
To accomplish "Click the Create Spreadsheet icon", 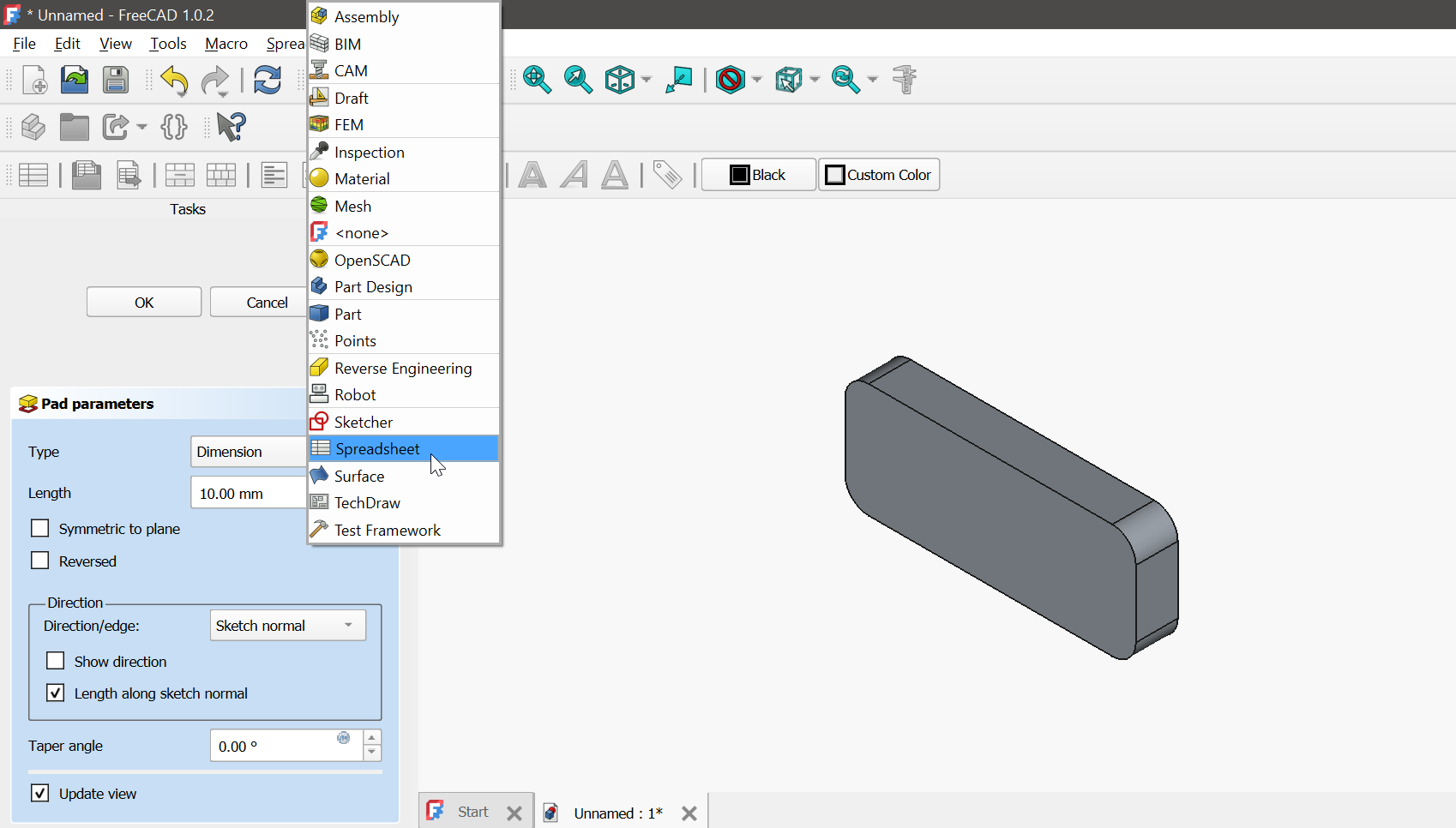I will [33, 175].
